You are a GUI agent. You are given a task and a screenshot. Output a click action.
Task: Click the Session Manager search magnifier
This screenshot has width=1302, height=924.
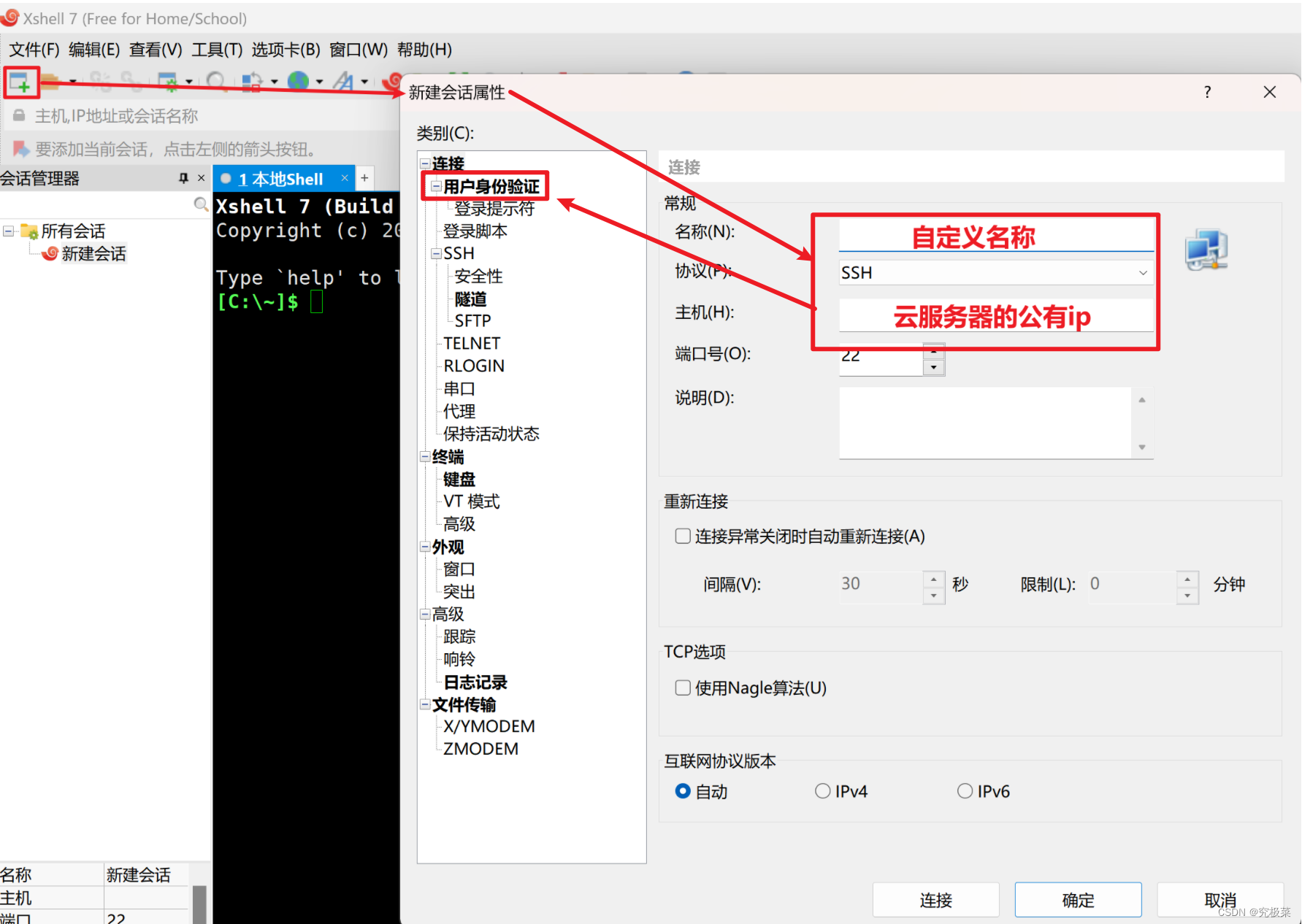201,204
